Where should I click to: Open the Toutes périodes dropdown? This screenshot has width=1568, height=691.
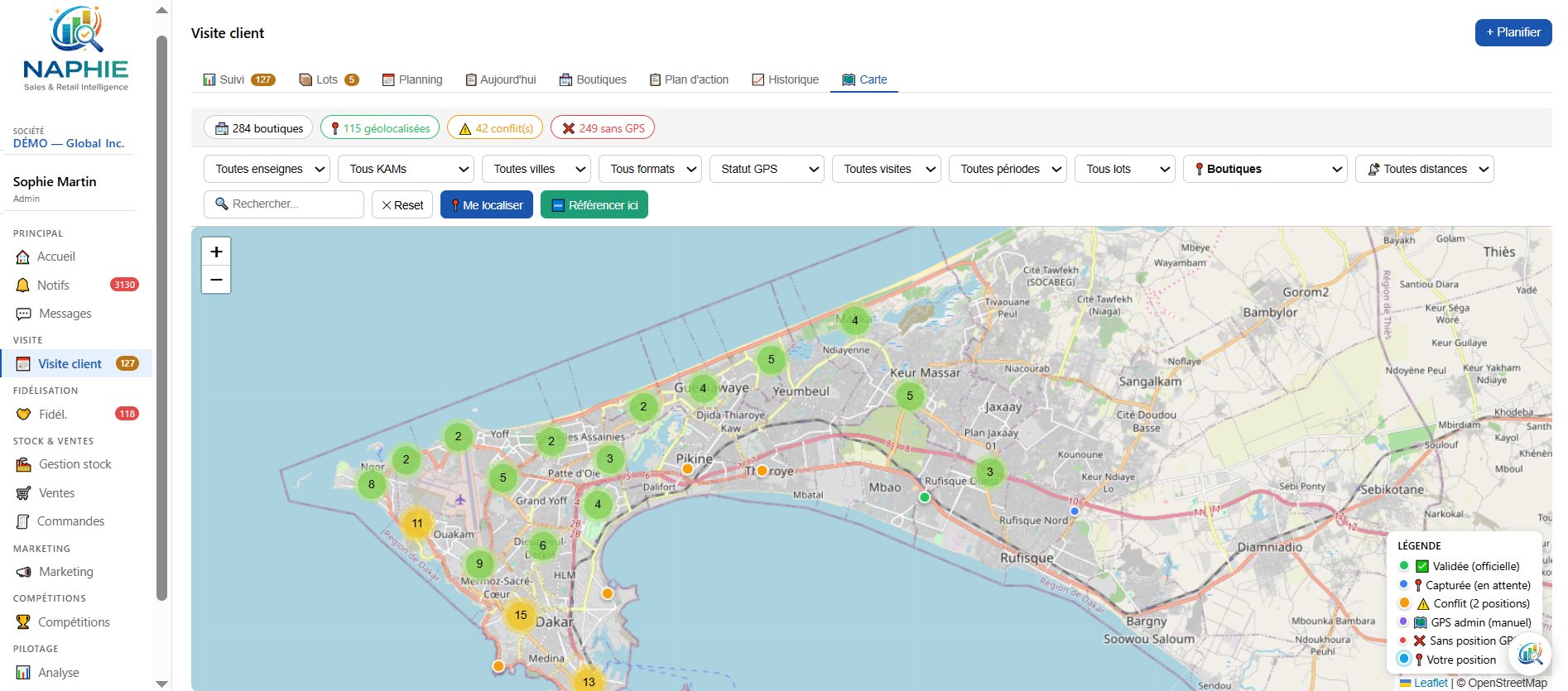[x=1008, y=169]
